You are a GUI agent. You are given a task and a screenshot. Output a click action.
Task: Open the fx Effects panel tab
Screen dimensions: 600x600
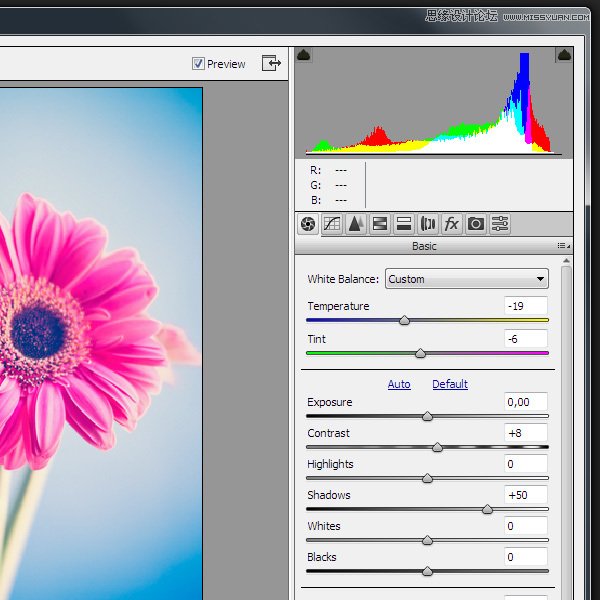pyautogui.click(x=452, y=224)
